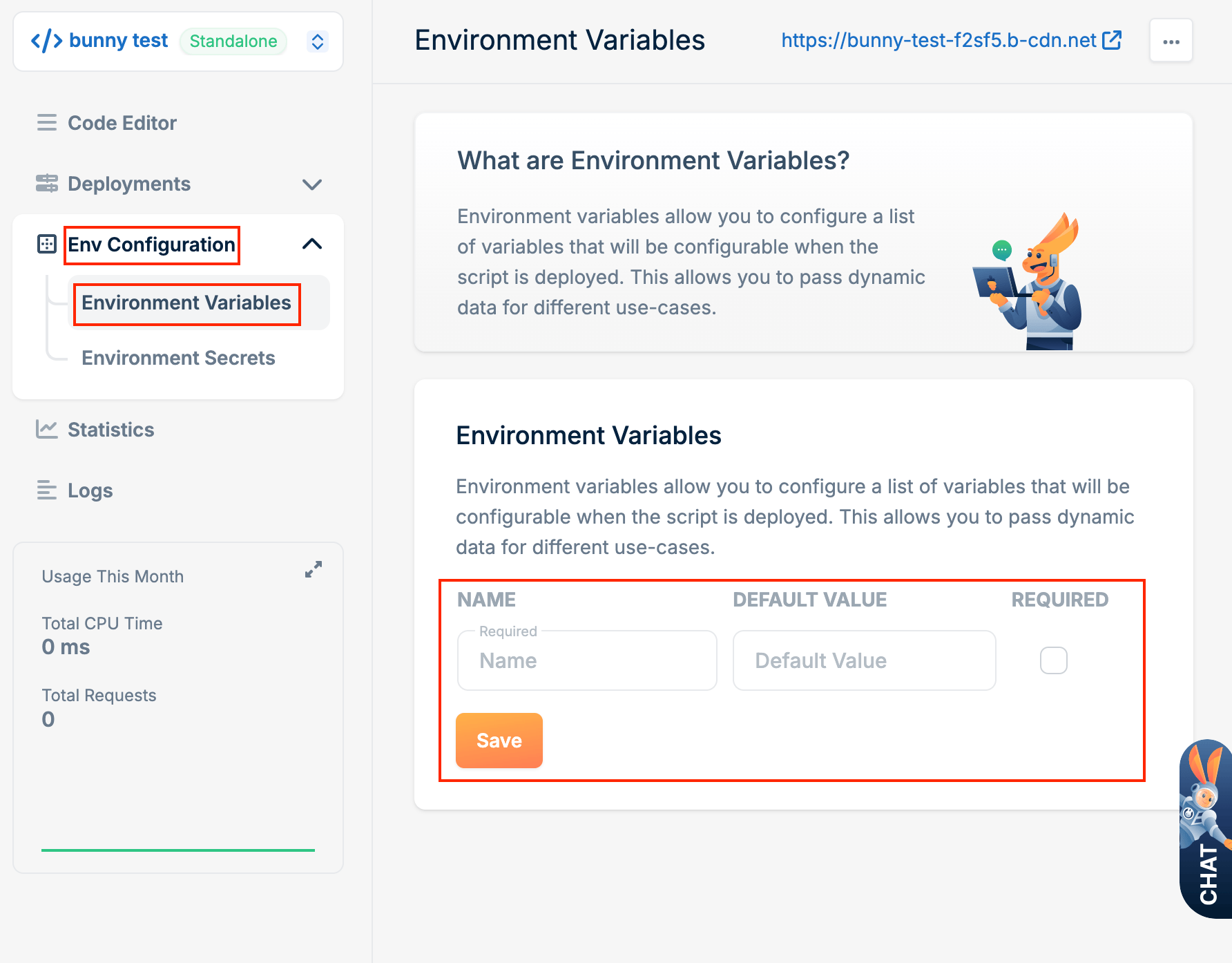Focus the Name input field

pyautogui.click(x=587, y=660)
